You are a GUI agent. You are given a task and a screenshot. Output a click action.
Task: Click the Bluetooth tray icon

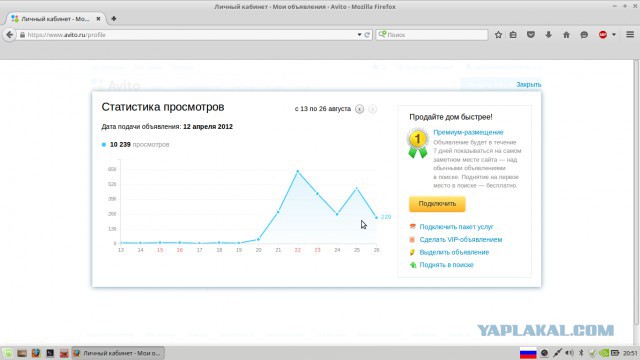[x=581, y=353]
